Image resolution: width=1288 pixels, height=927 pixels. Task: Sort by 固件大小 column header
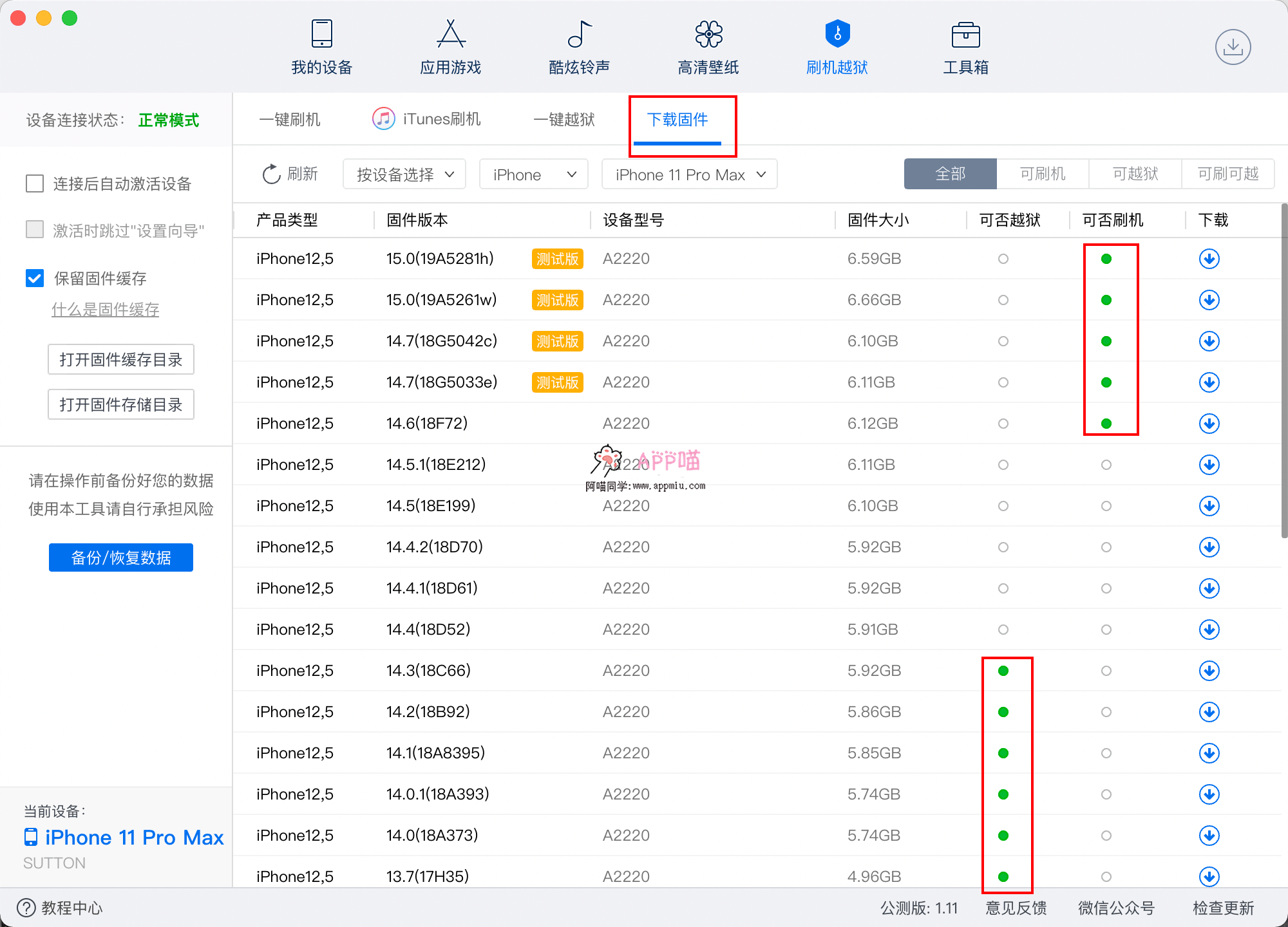878,220
